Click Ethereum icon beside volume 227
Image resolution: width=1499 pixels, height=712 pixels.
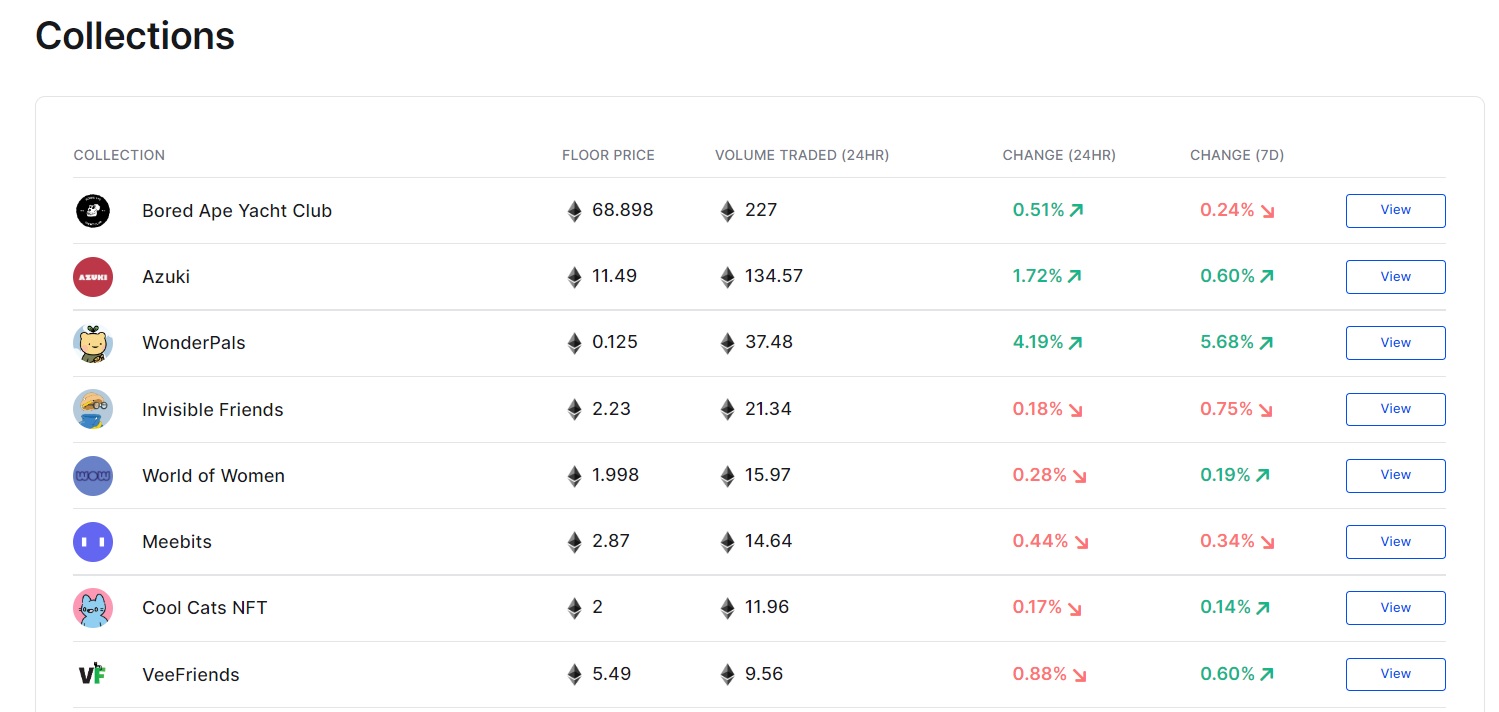coord(727,211)
